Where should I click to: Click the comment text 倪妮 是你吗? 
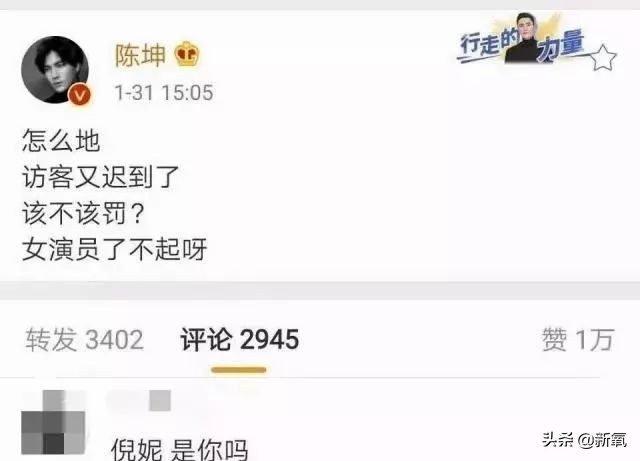tap(180, 450)
